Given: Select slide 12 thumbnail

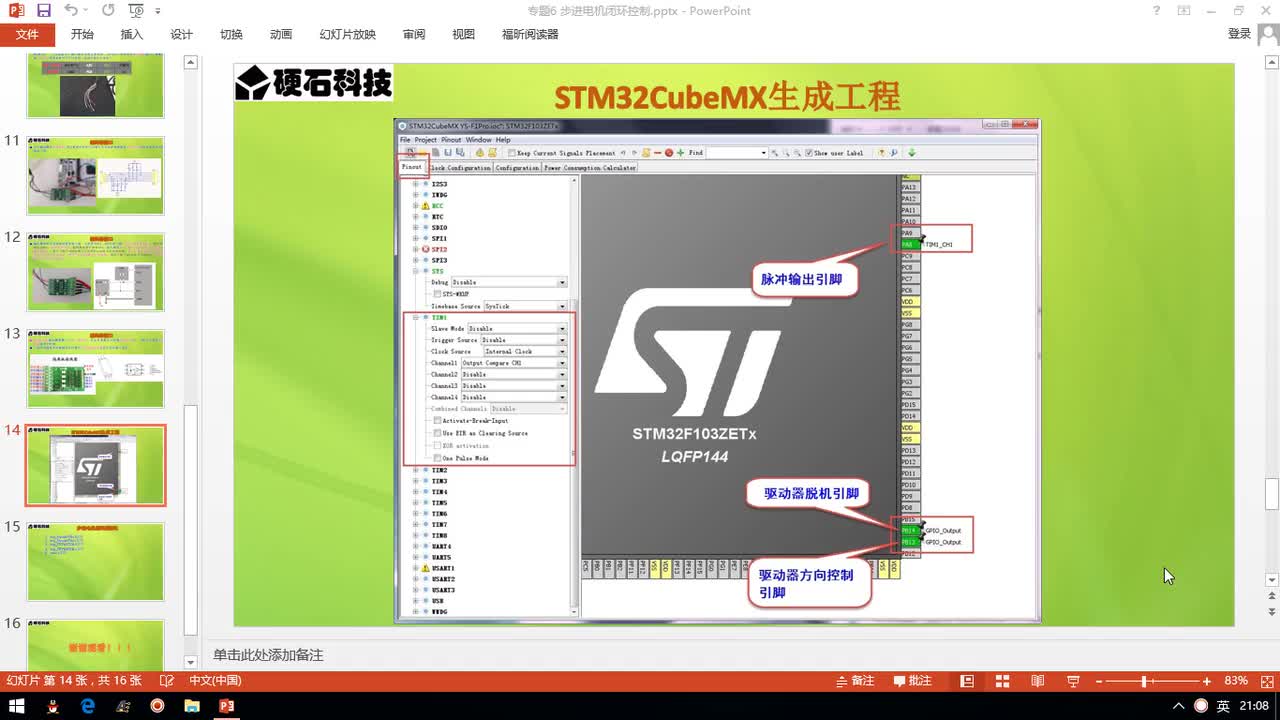Looking at the screenshot, I should [95, 272].
